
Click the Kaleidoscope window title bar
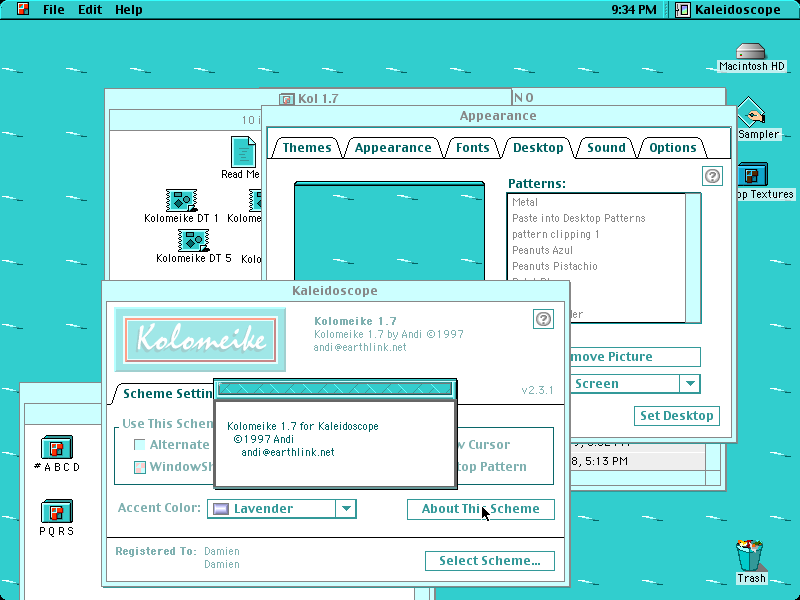point(335,290)
